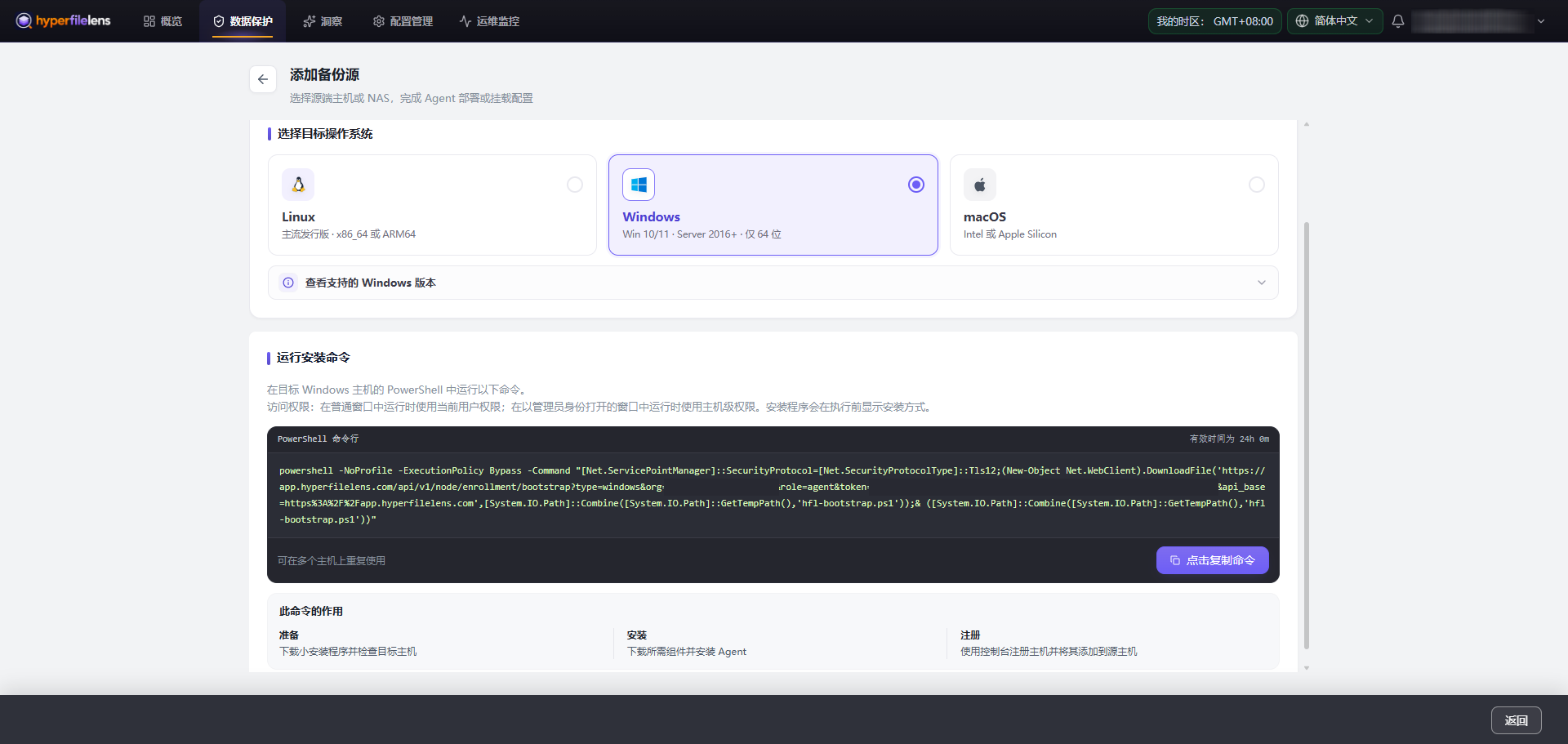This screenshot has width=1568, height=744.
Task: Click the 我的时区 GMT+08:00 button
Action: [1214, 21]
